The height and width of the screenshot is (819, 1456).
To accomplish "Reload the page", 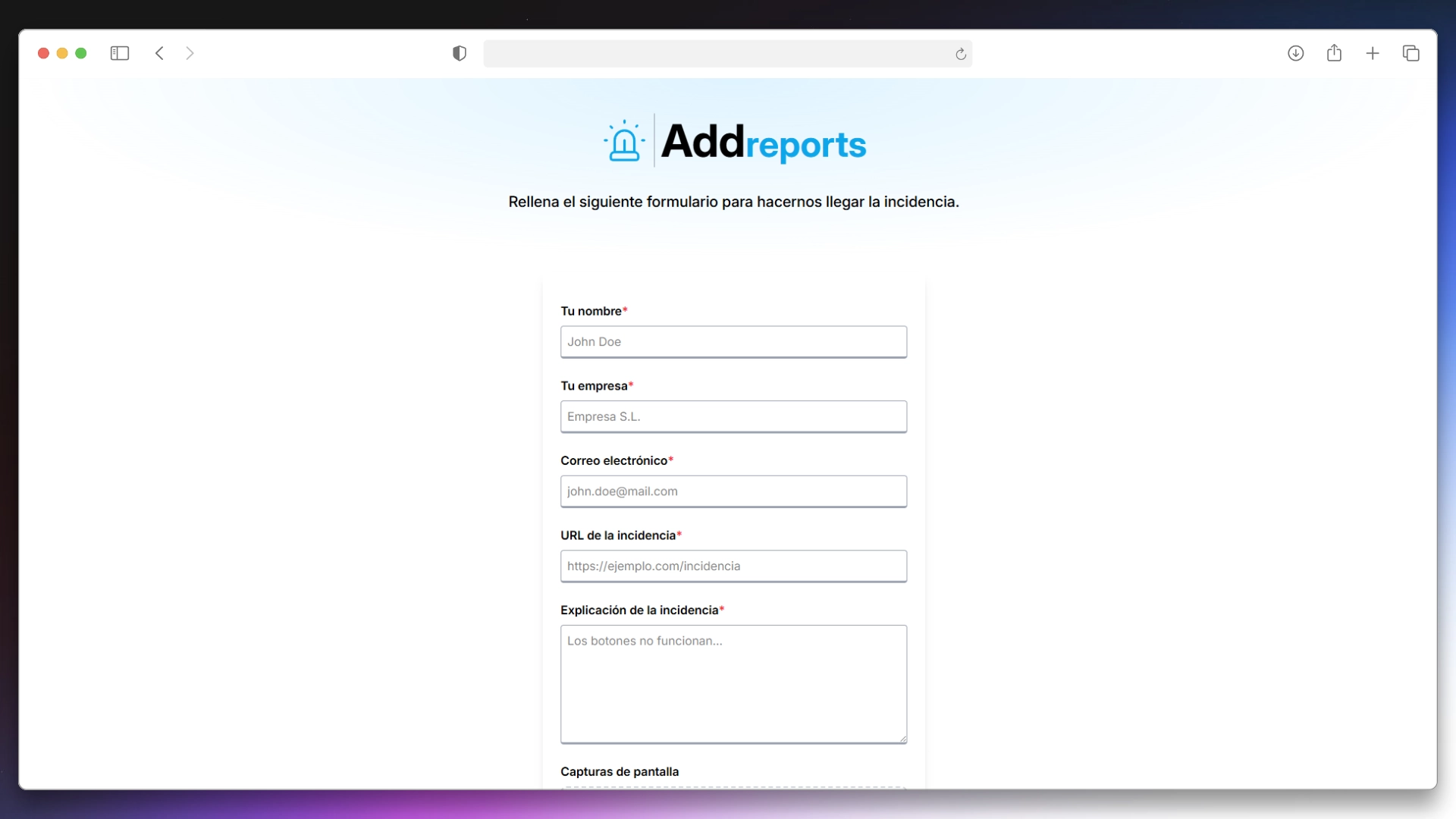I will point(961,54).
